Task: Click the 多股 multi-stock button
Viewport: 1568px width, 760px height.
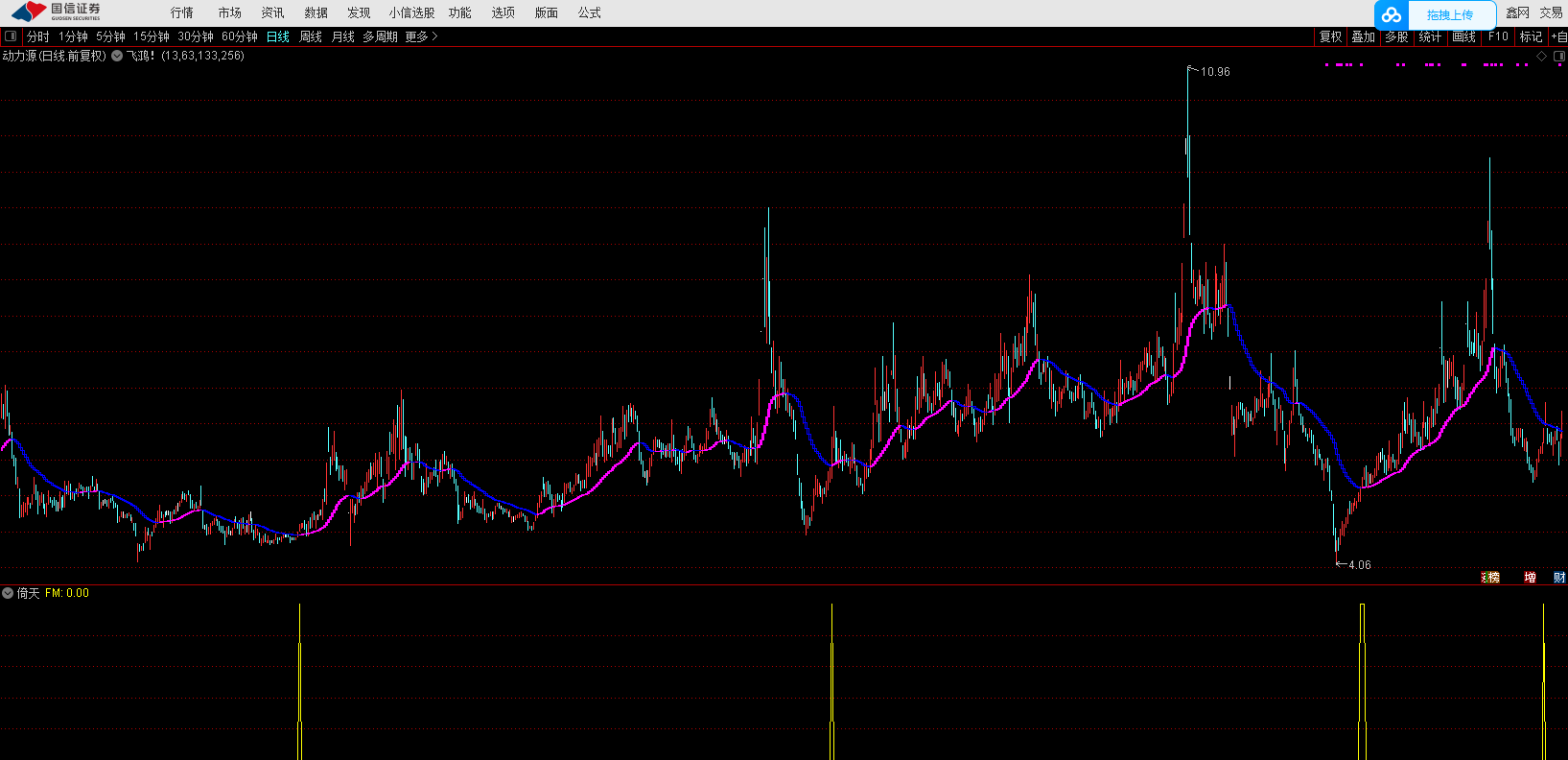Action: pyautogui.click(x=1396, y=36)
